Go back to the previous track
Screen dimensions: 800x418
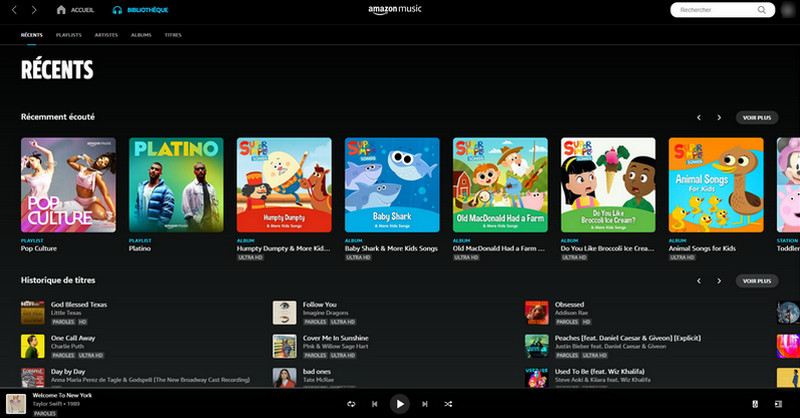(375, 403)
